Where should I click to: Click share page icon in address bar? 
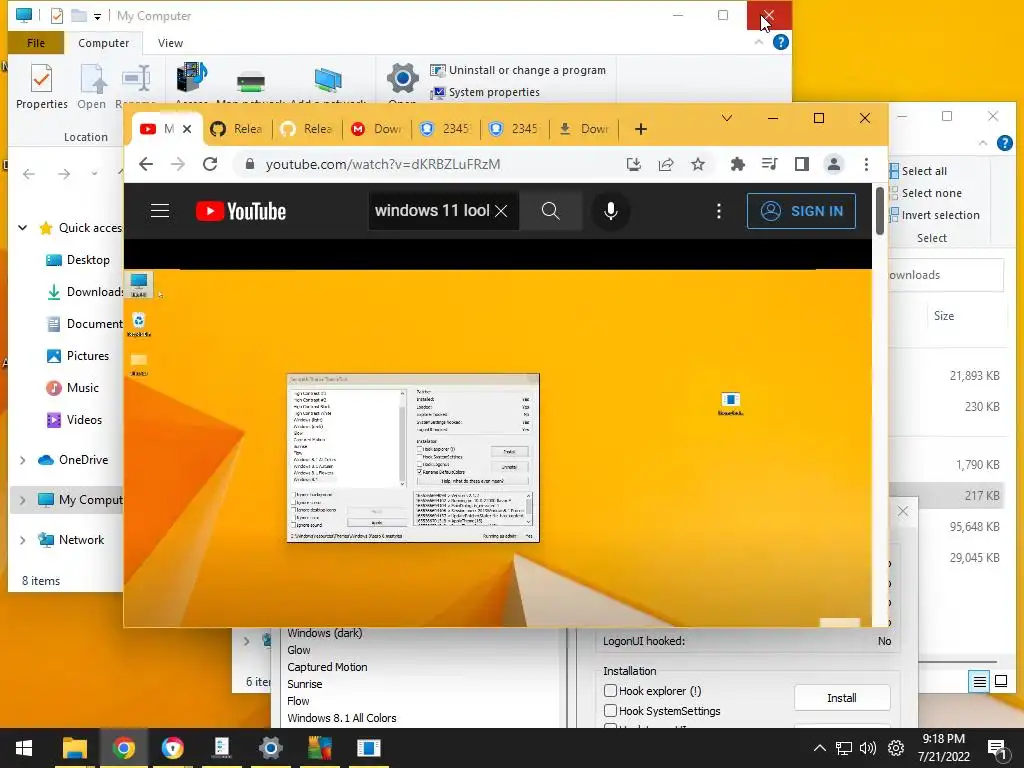[666, 165]
